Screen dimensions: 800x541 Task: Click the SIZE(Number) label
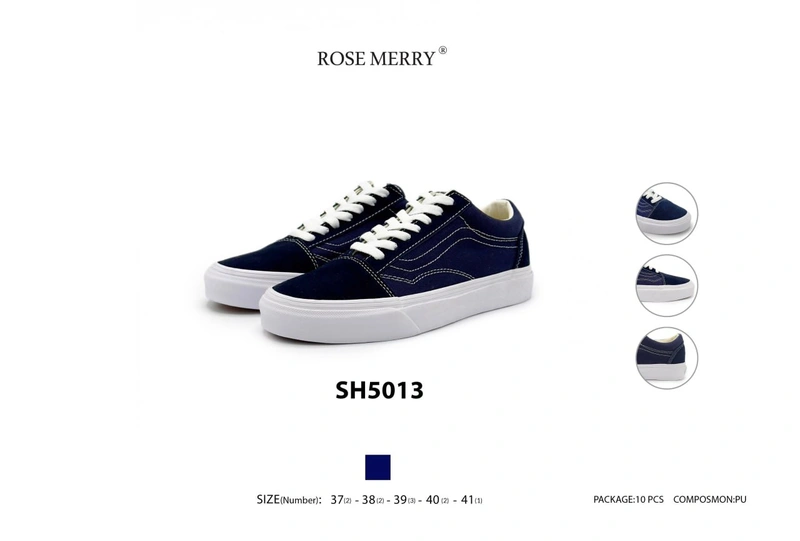coord(289,500)
